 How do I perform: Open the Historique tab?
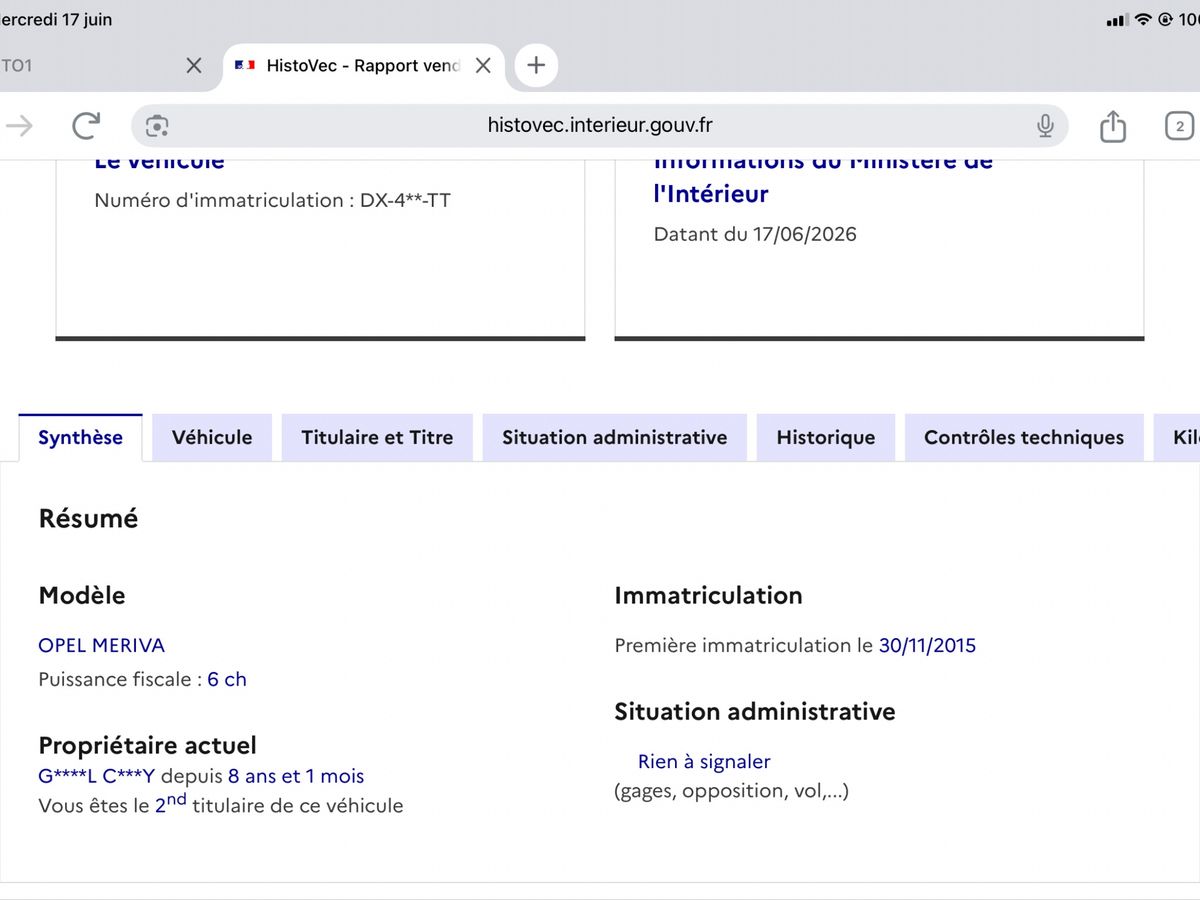826,437
